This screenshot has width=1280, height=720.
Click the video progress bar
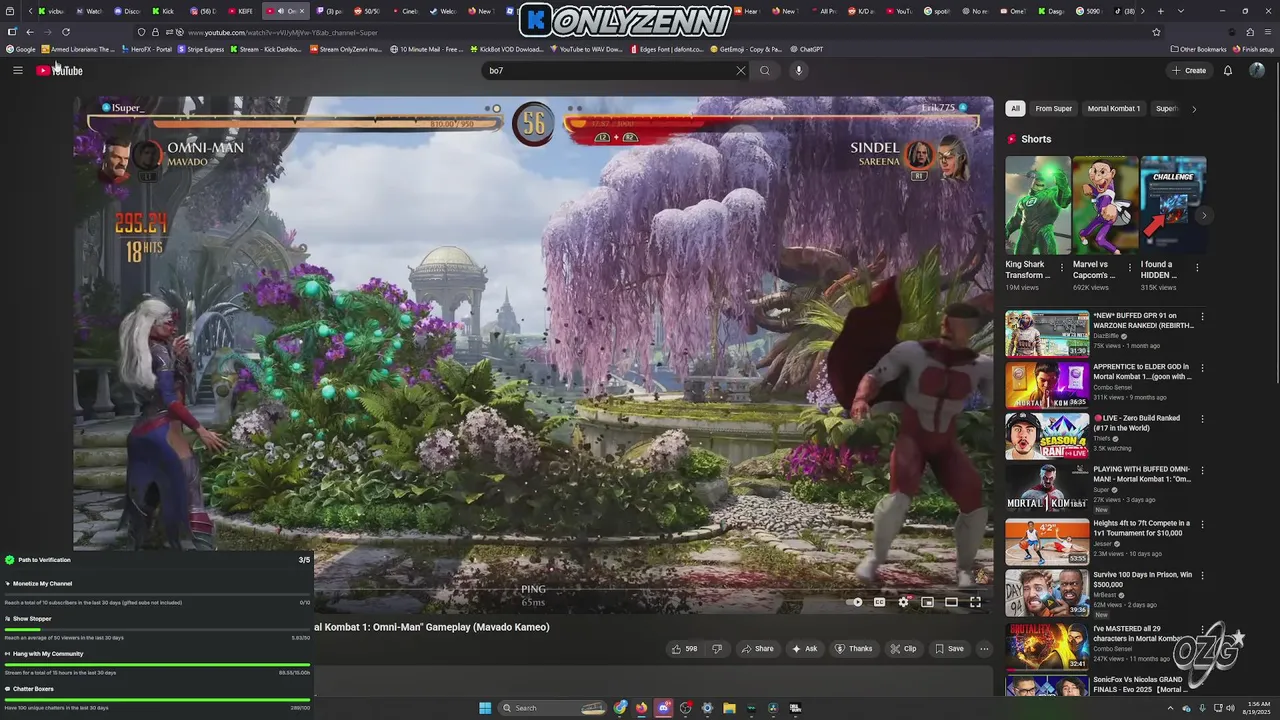533,589
